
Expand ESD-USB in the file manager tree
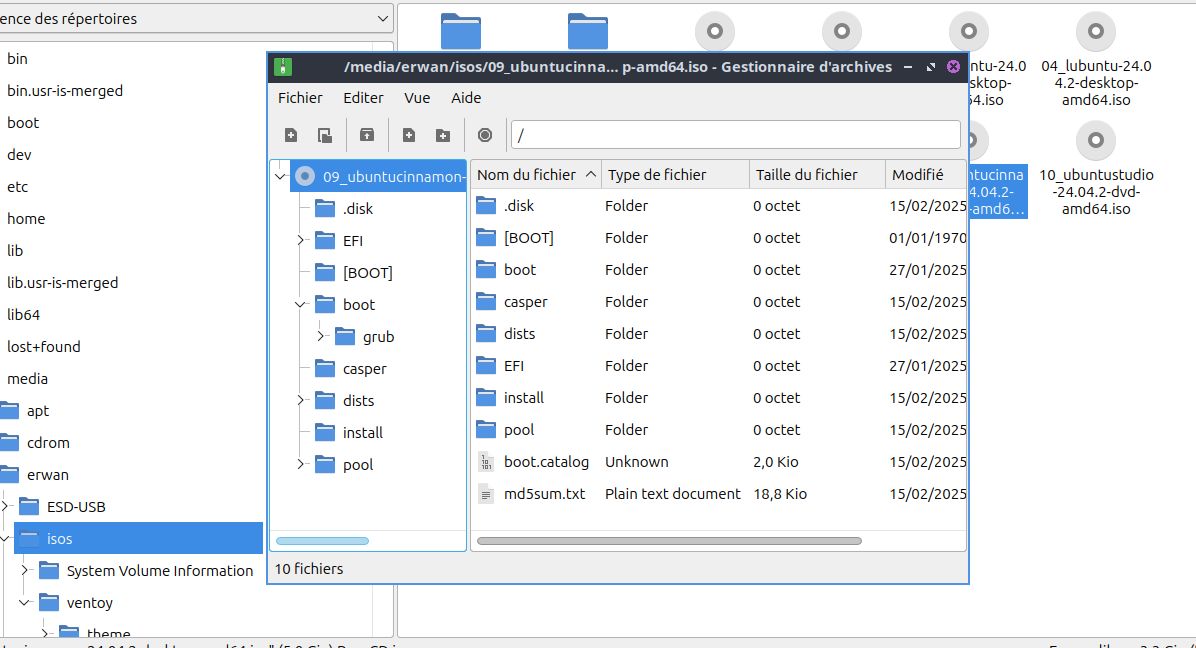point(5,506)
